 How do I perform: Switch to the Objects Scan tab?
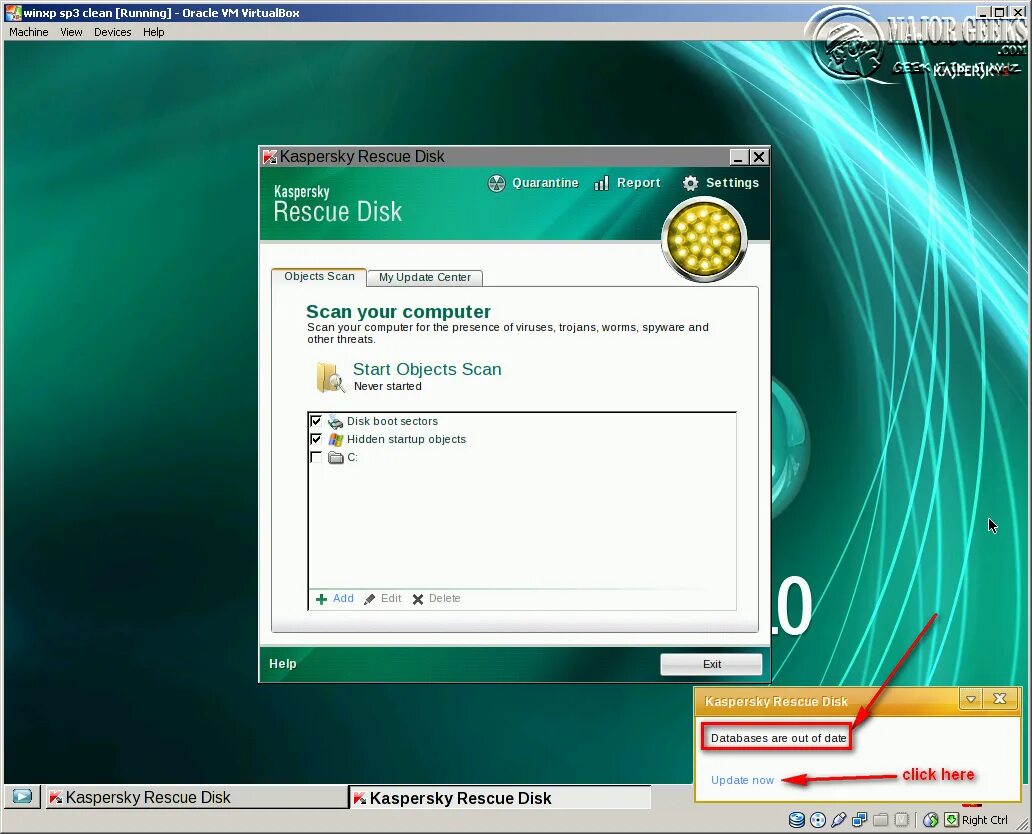point(319,276)
